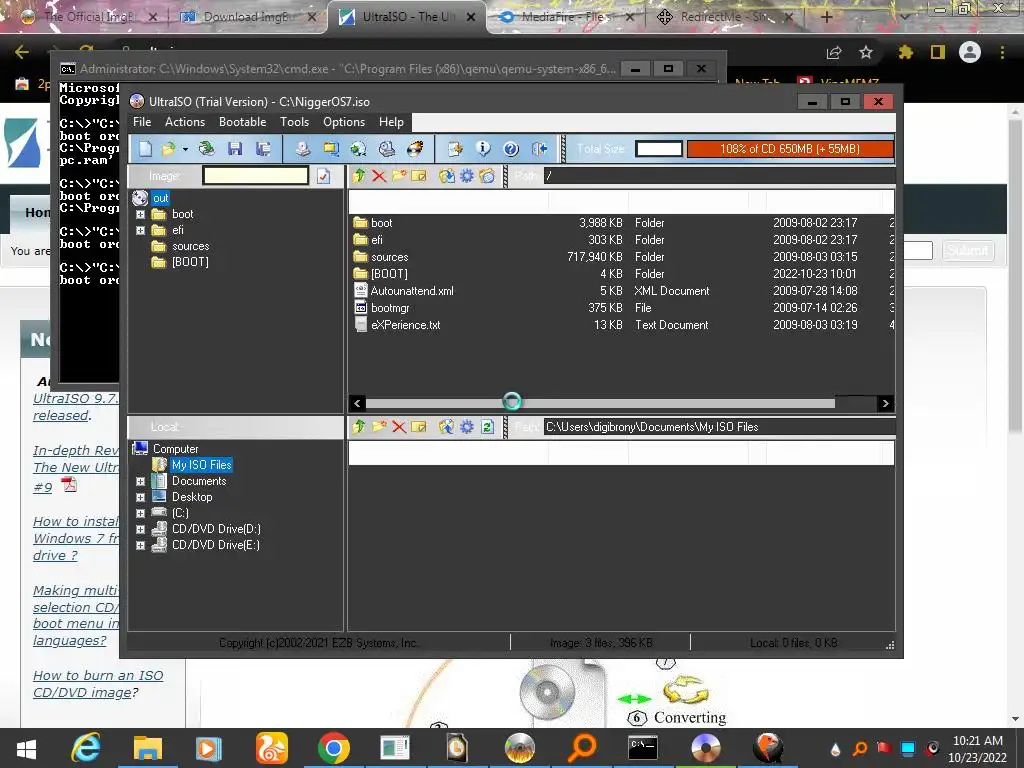The width and height of the screenshot is (1024, 768).
Task: Open the dropdown arrow beside the Open icon
Action: (185, 150)
